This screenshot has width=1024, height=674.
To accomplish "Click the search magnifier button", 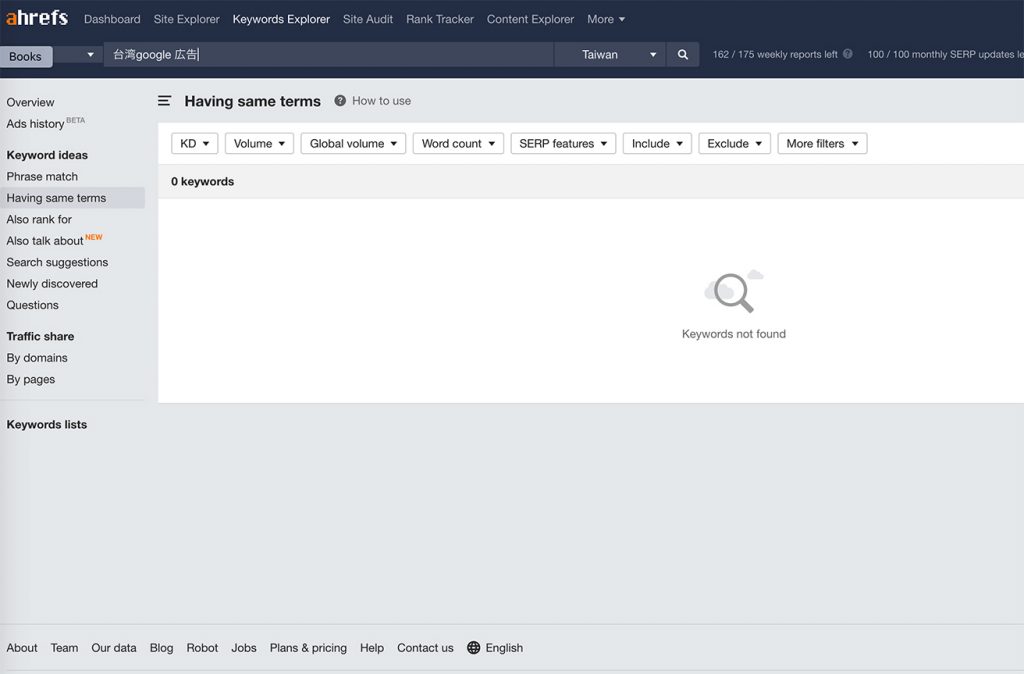I will 682,55.
